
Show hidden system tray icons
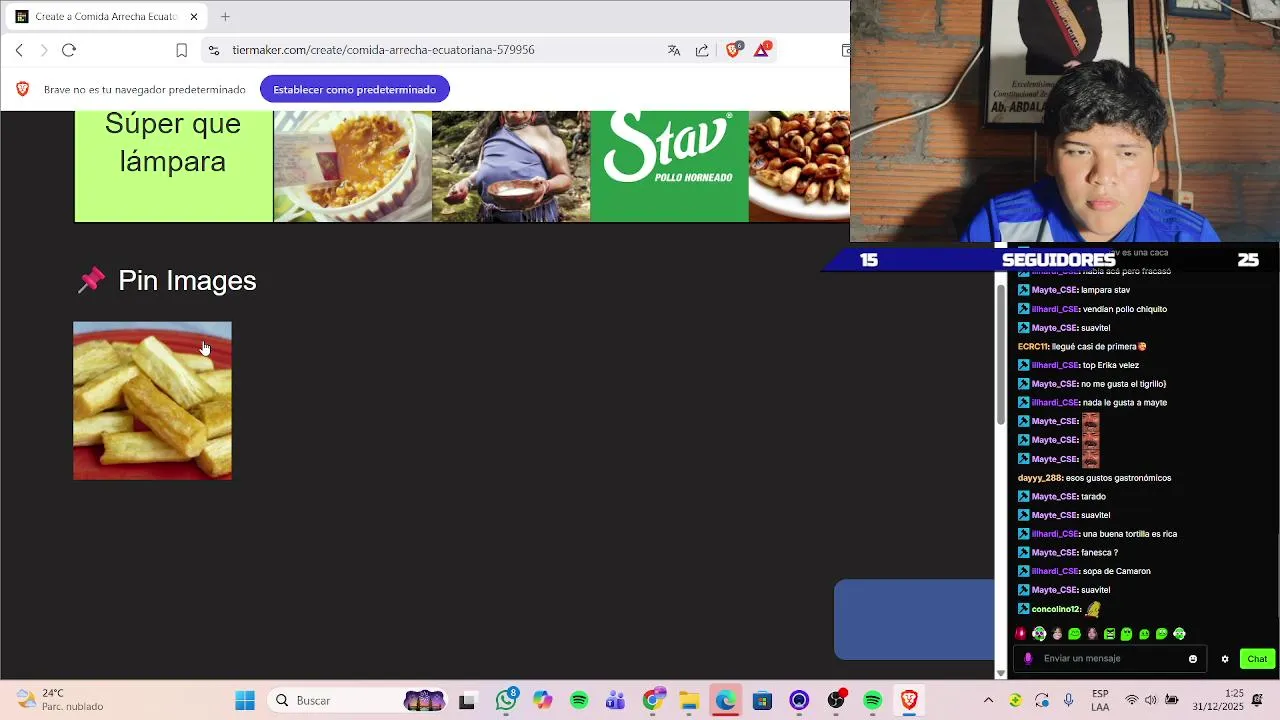tap(988, 700)
